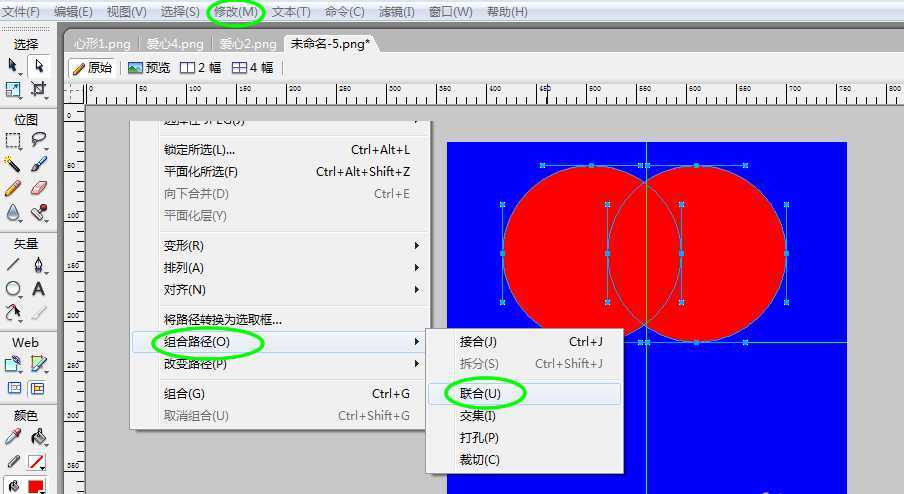Image resolution: width=904 pixels, height=494 pixels.
Task: Pick the Crop tool
Action: [39, 90]
